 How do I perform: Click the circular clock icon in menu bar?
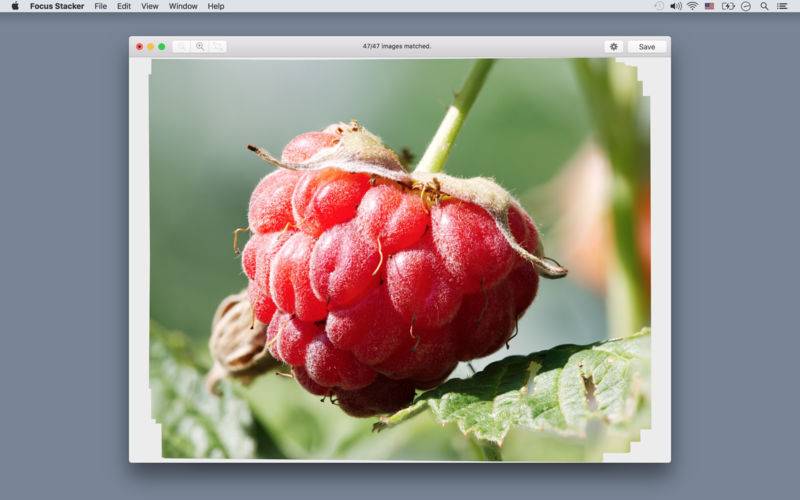pos(746,6)
